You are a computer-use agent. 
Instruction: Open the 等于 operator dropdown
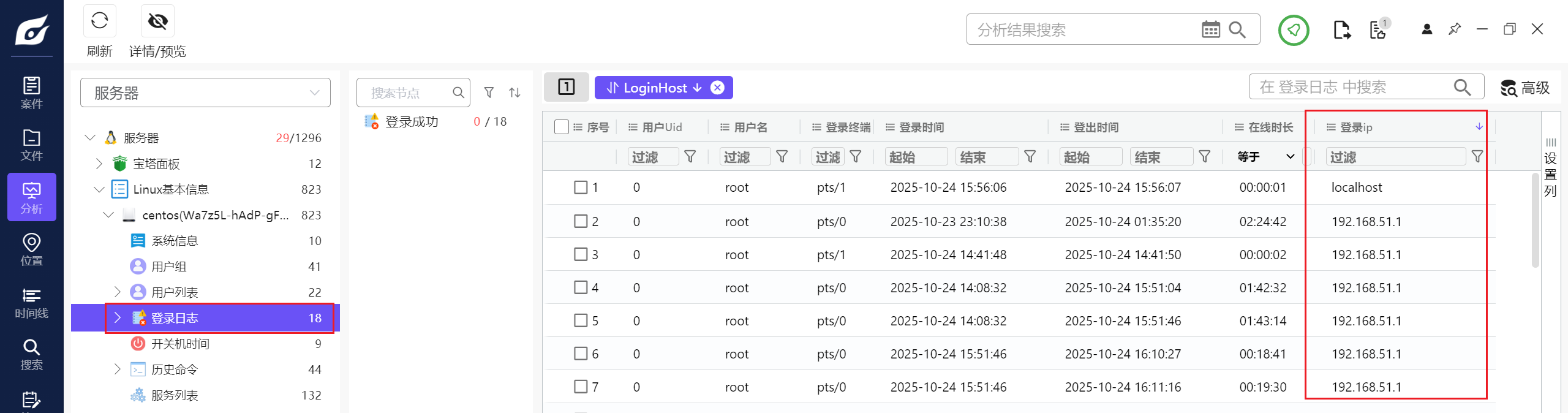point(1265,157)
